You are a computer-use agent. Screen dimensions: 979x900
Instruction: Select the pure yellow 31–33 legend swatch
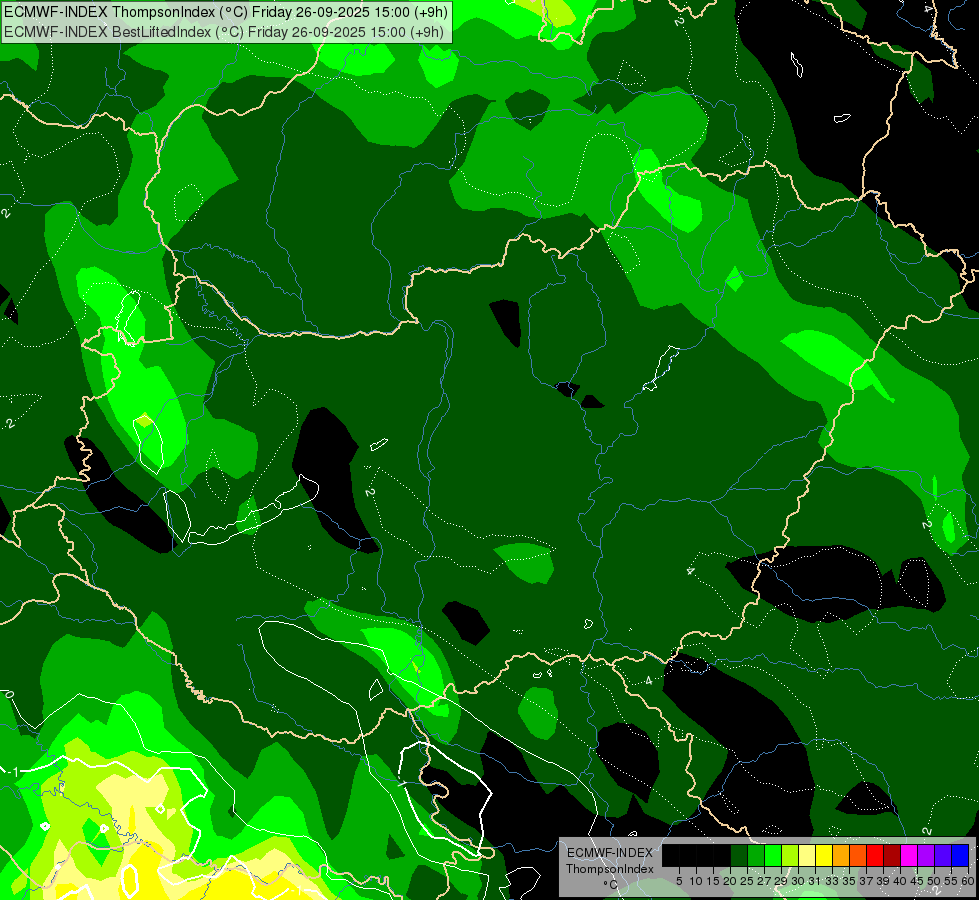coord(824,855)
